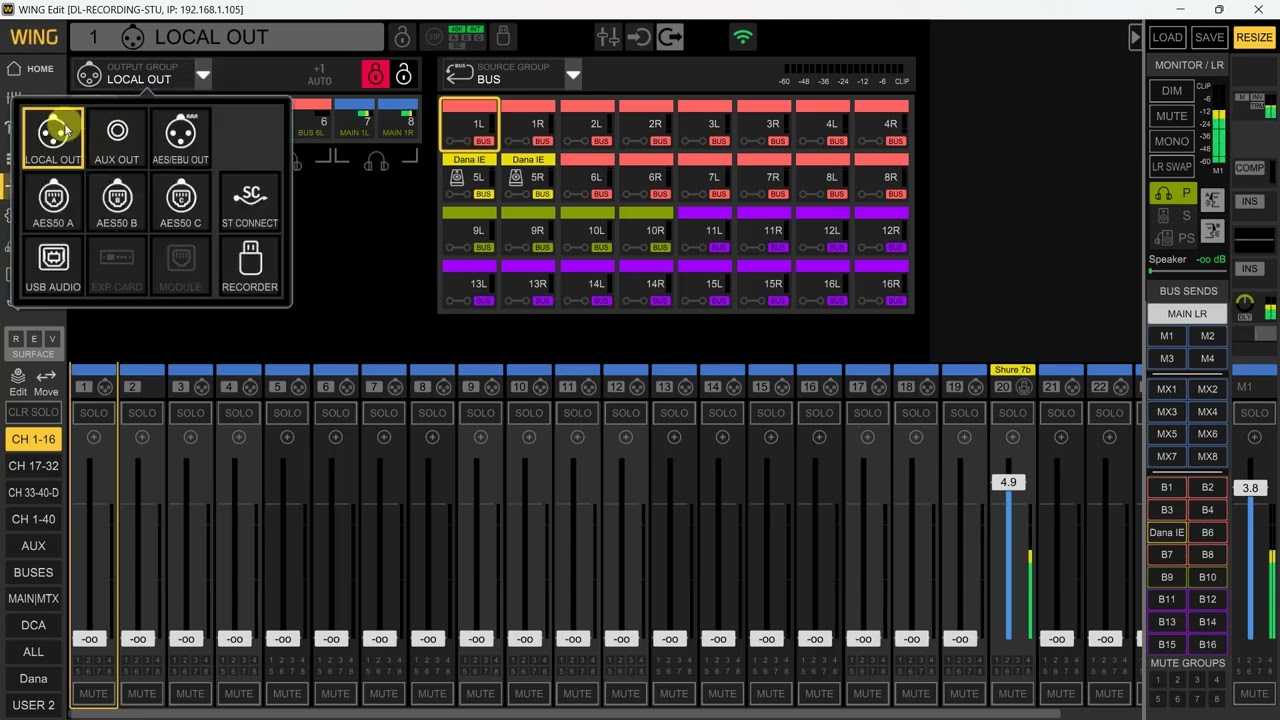Switch to BUSES layer

point(33,573)
